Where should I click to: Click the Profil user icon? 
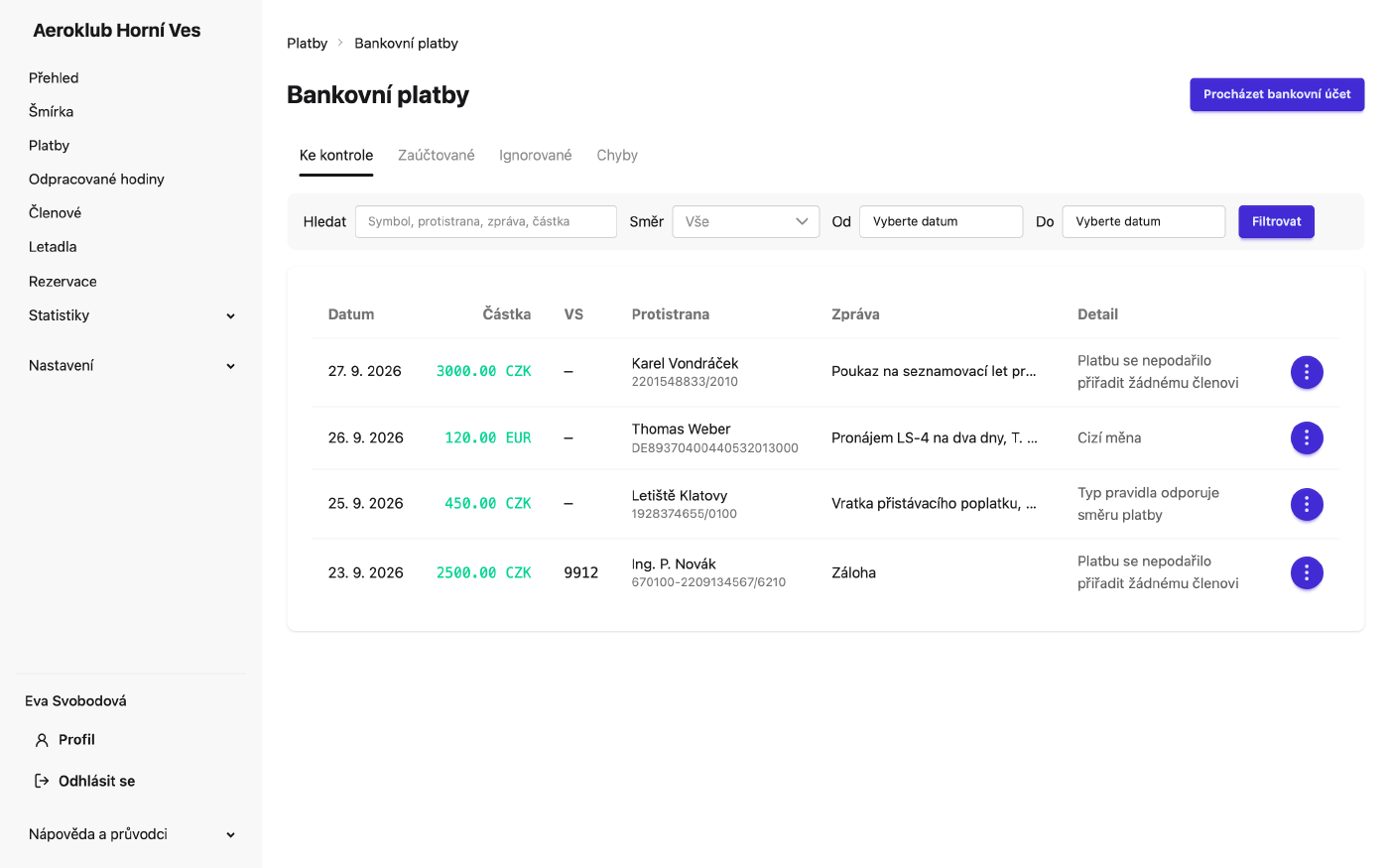coord(42,740)
